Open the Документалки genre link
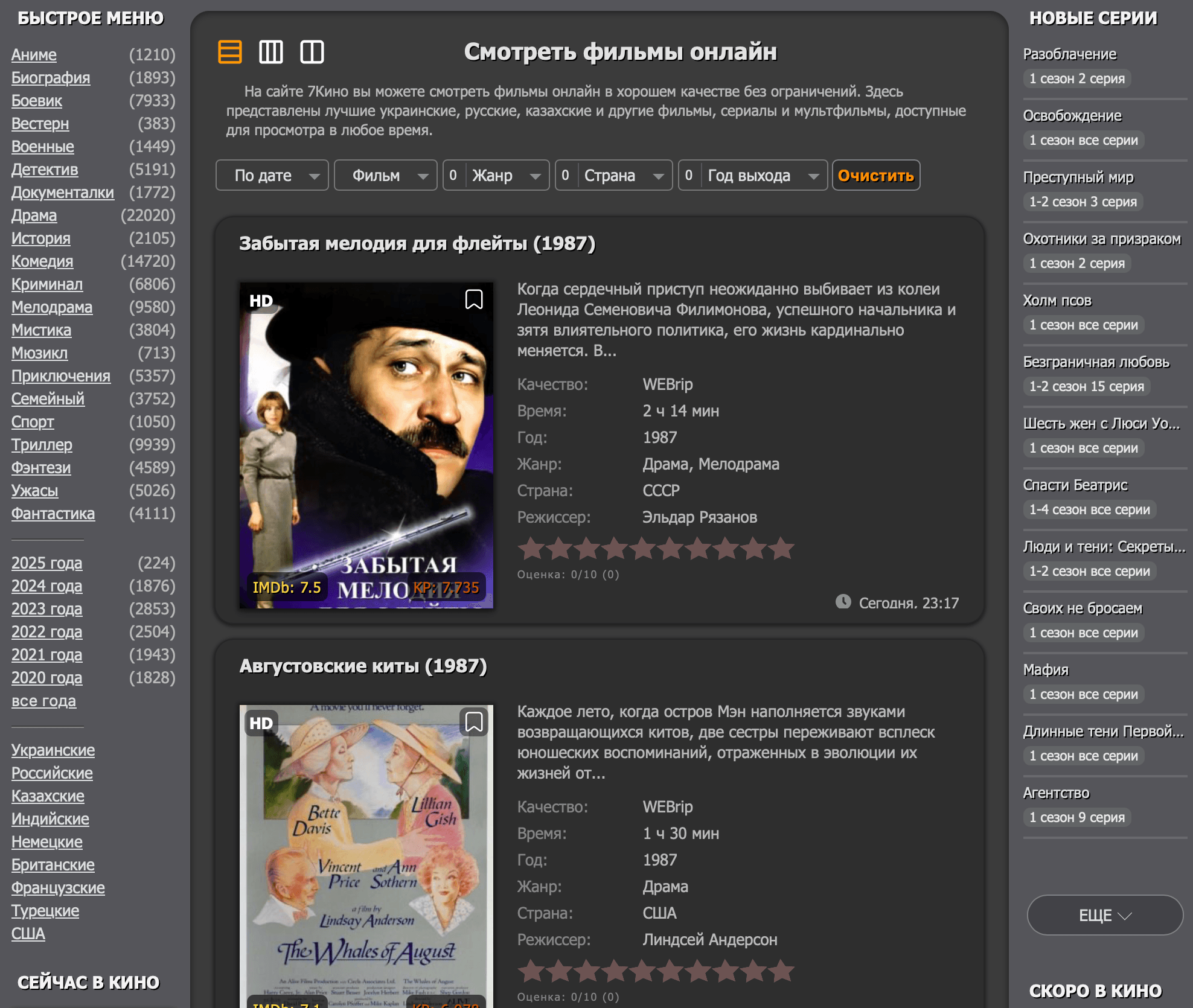This screenshot has width=1193, height=1008. pos(63,193)
